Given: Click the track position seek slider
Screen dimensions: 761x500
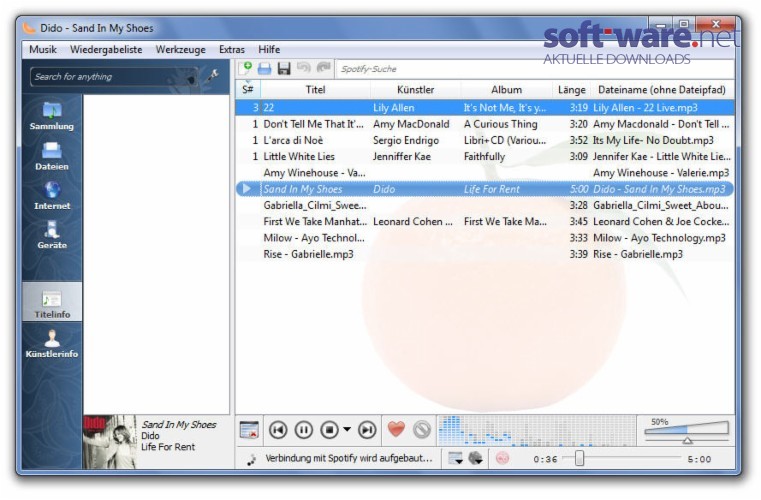Looking at the screenshot, I should 622,458.
